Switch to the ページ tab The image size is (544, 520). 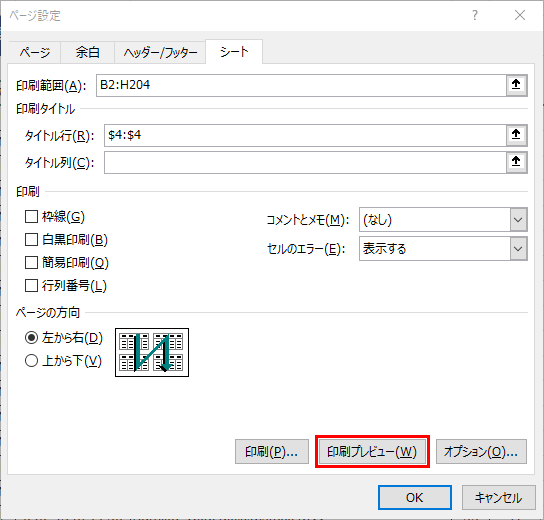(35, 52)
